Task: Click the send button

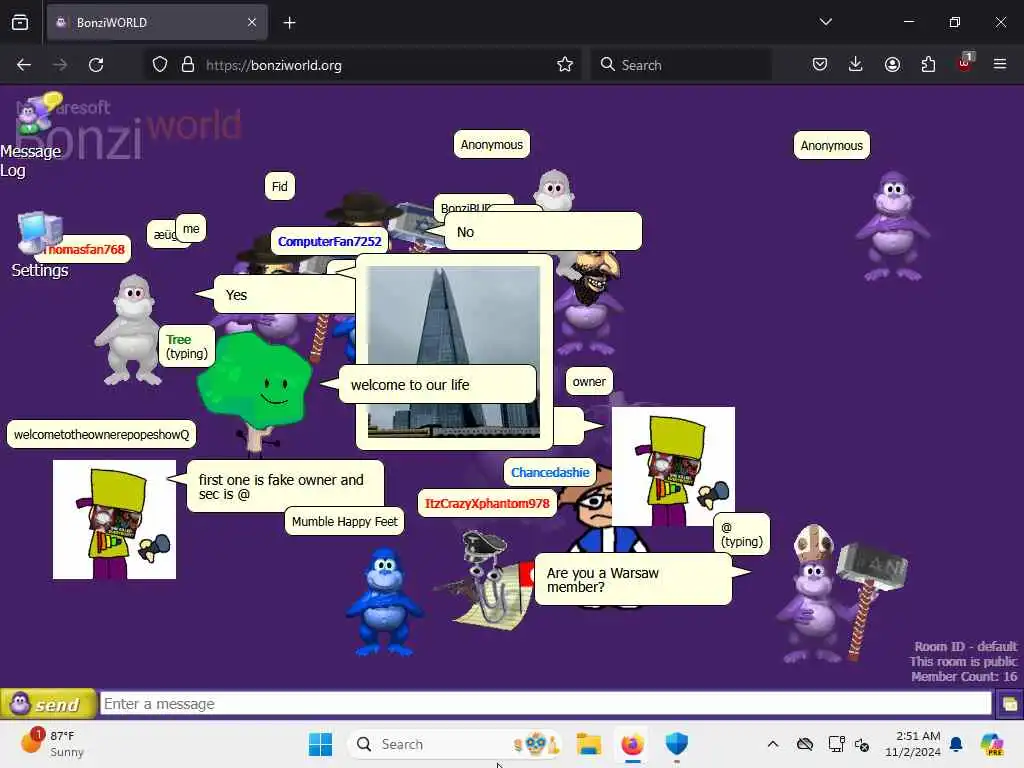Action: coord(49,704)
